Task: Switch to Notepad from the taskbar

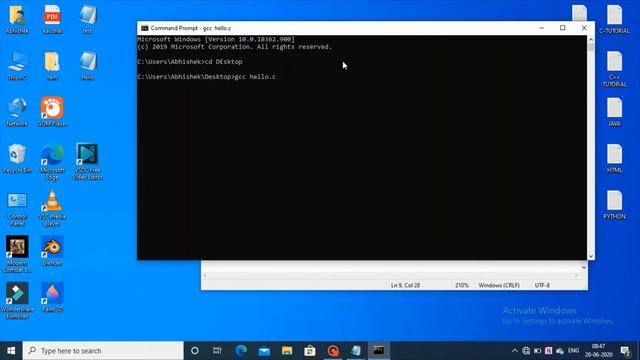Action: [356, 351]
